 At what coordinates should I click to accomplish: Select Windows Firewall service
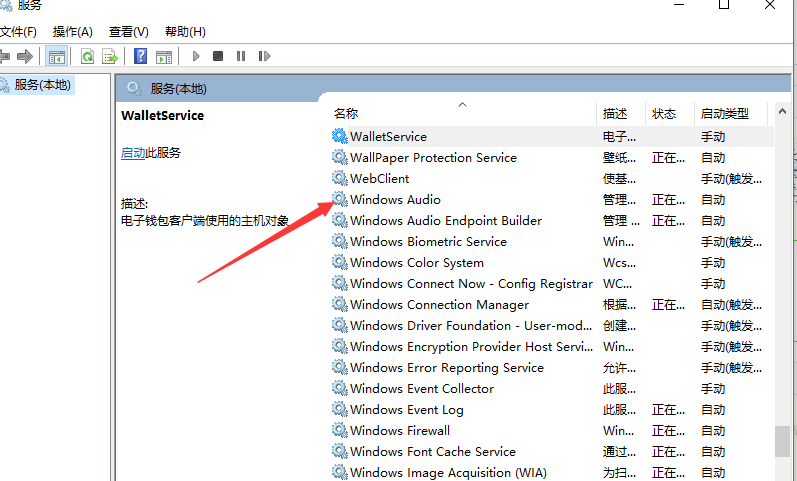click(x=552, y=431)
